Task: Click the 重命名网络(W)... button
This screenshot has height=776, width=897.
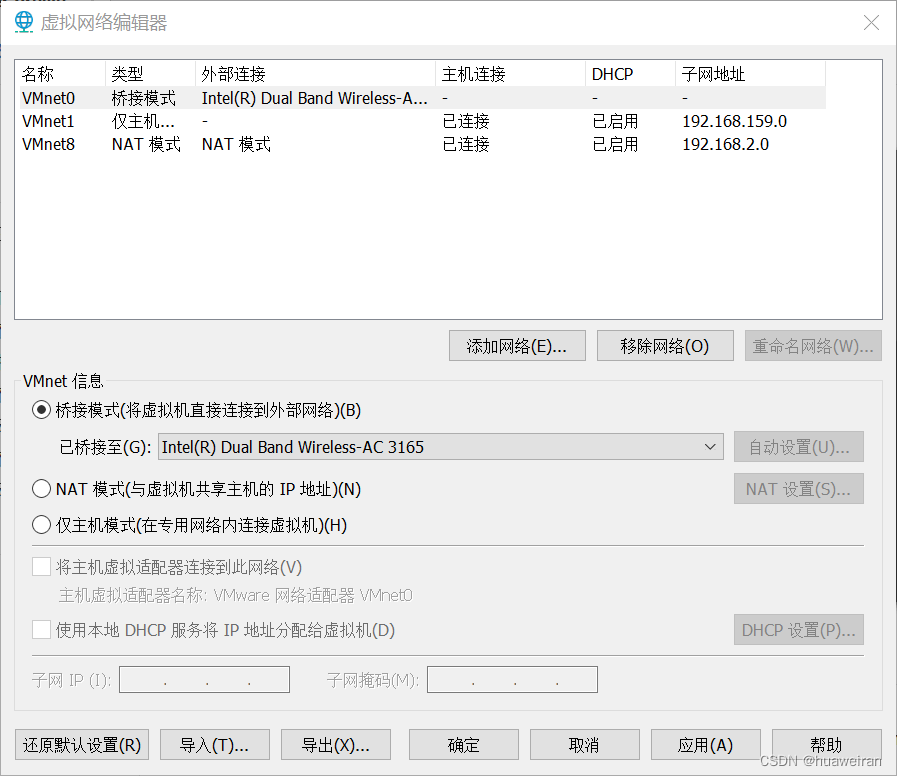Action: click(813, 346)
